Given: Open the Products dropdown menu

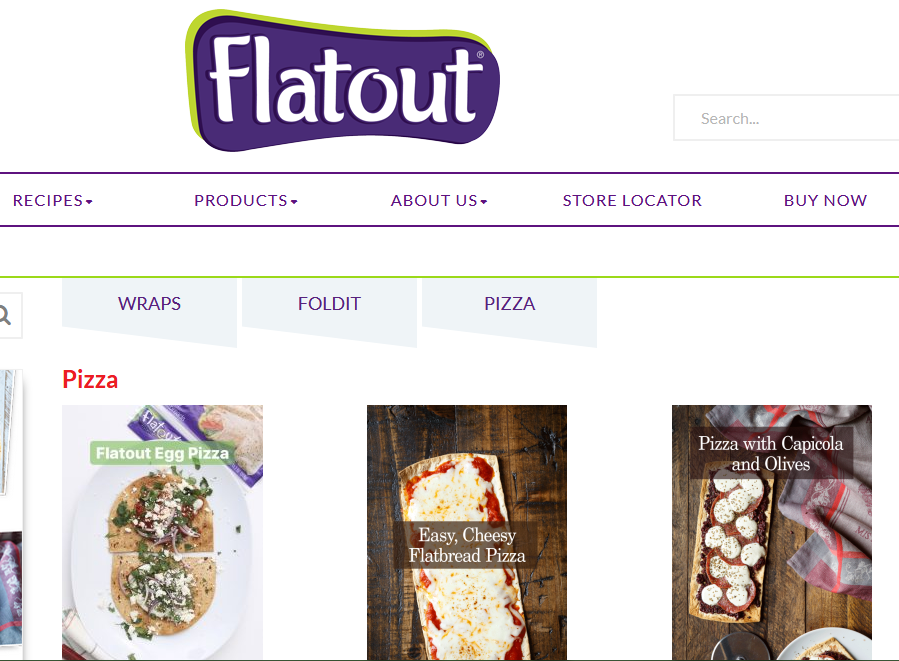Looking at the screenshot, I should pyautogui.click(x=245, y=201).
